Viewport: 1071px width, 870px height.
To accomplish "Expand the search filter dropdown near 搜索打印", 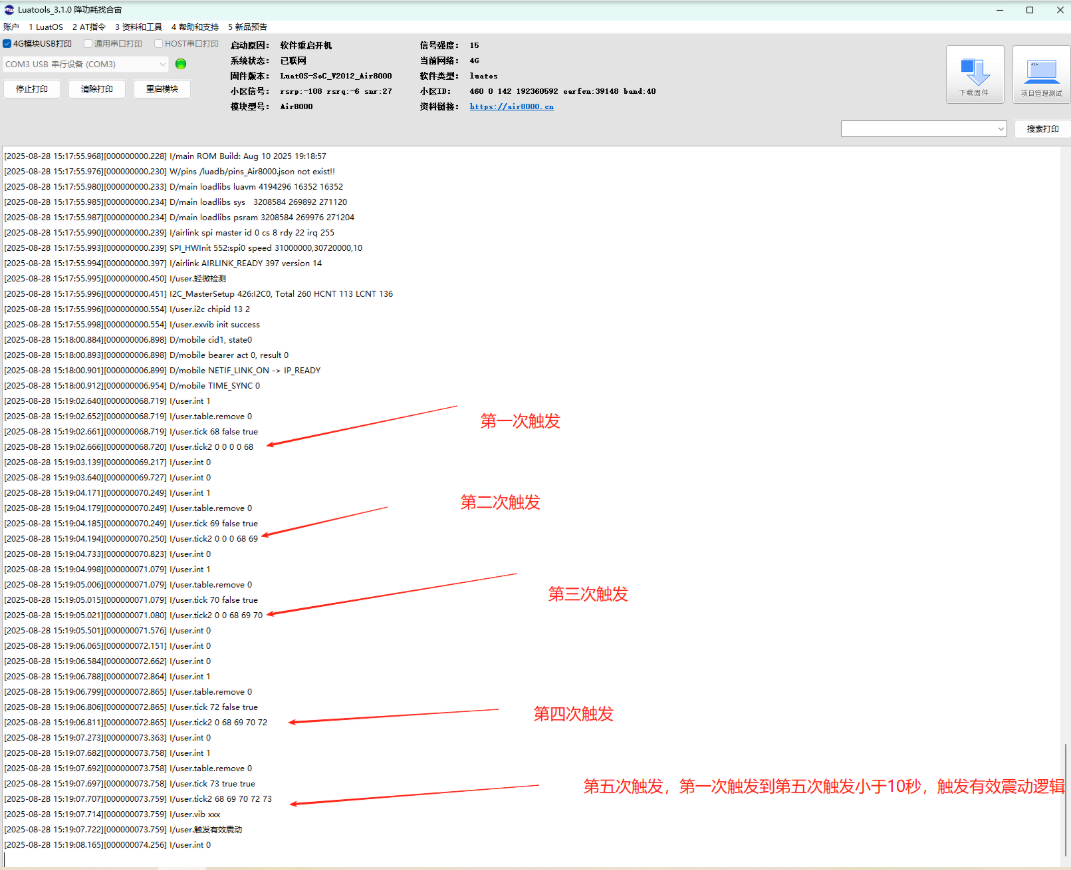I will click(1002, 128).
